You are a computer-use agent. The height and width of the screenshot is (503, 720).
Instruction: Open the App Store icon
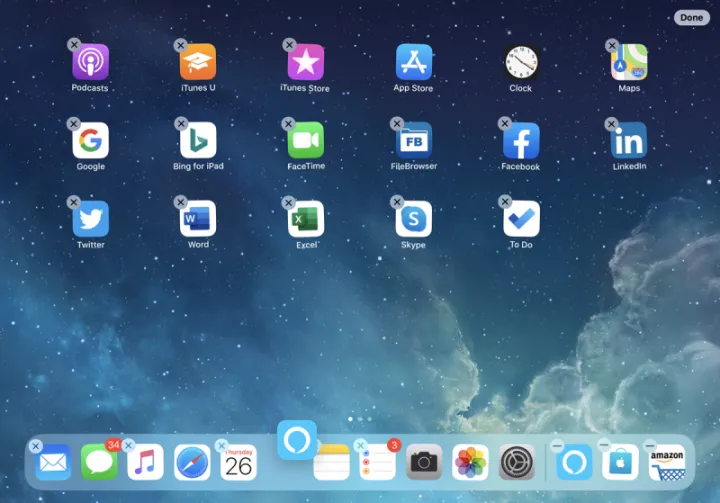[x=413, y=62]
